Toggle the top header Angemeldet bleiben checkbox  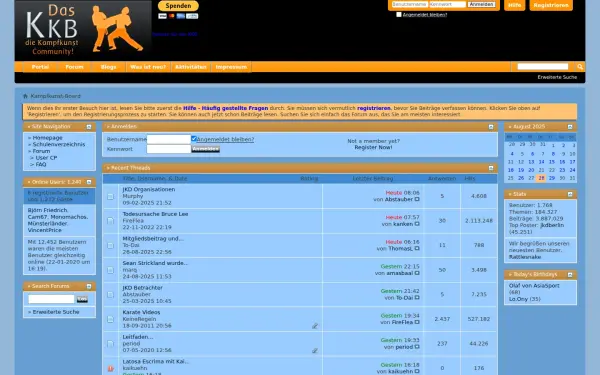[399, 15]
